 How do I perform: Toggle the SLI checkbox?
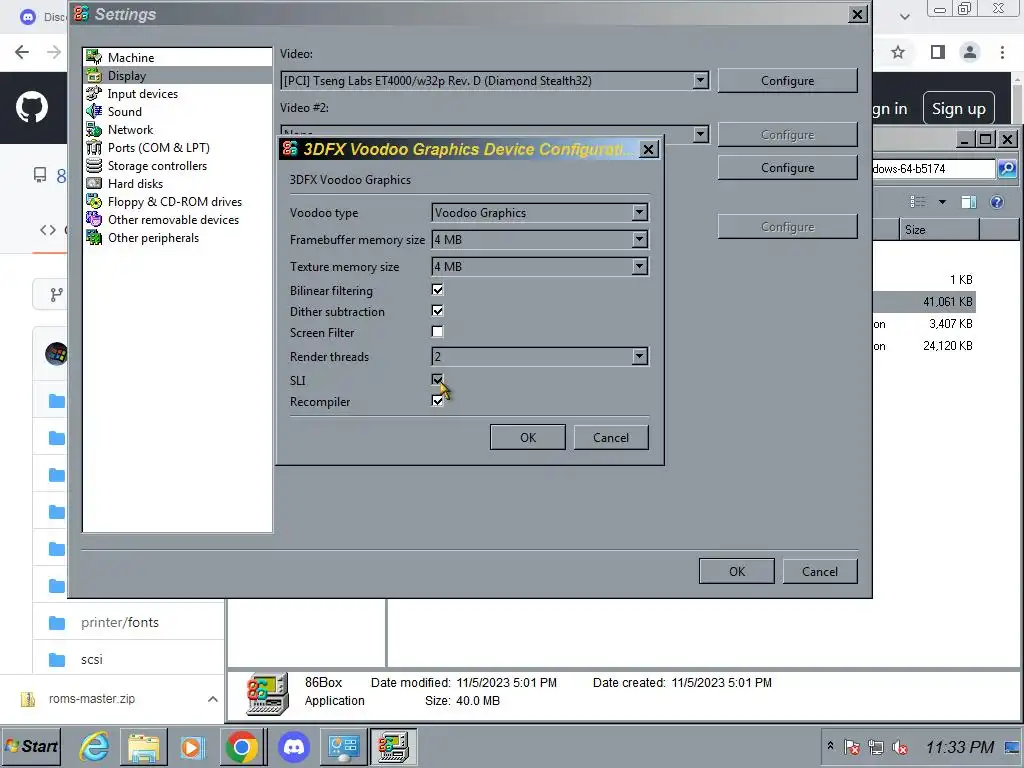438,379
